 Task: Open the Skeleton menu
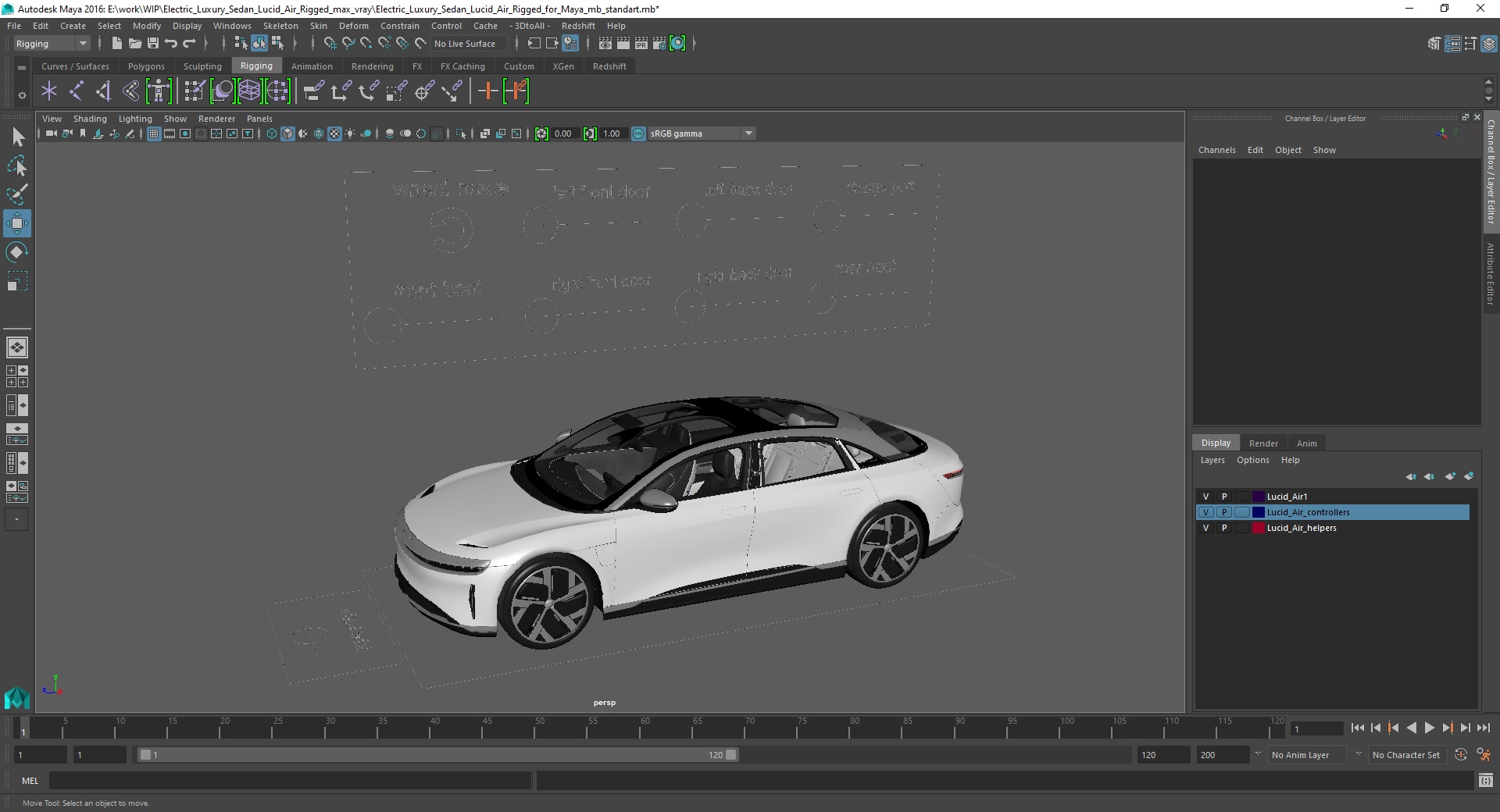[280, 26]
